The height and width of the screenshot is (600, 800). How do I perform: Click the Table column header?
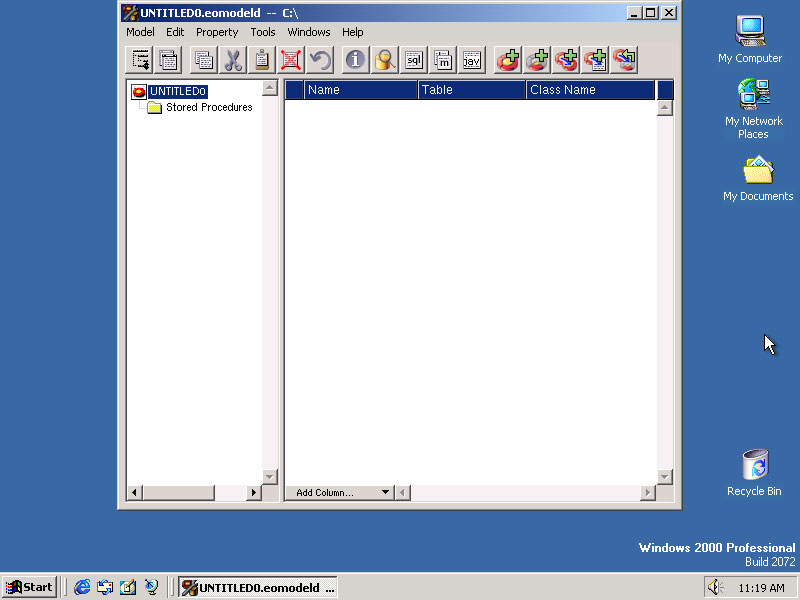point(472,90)
